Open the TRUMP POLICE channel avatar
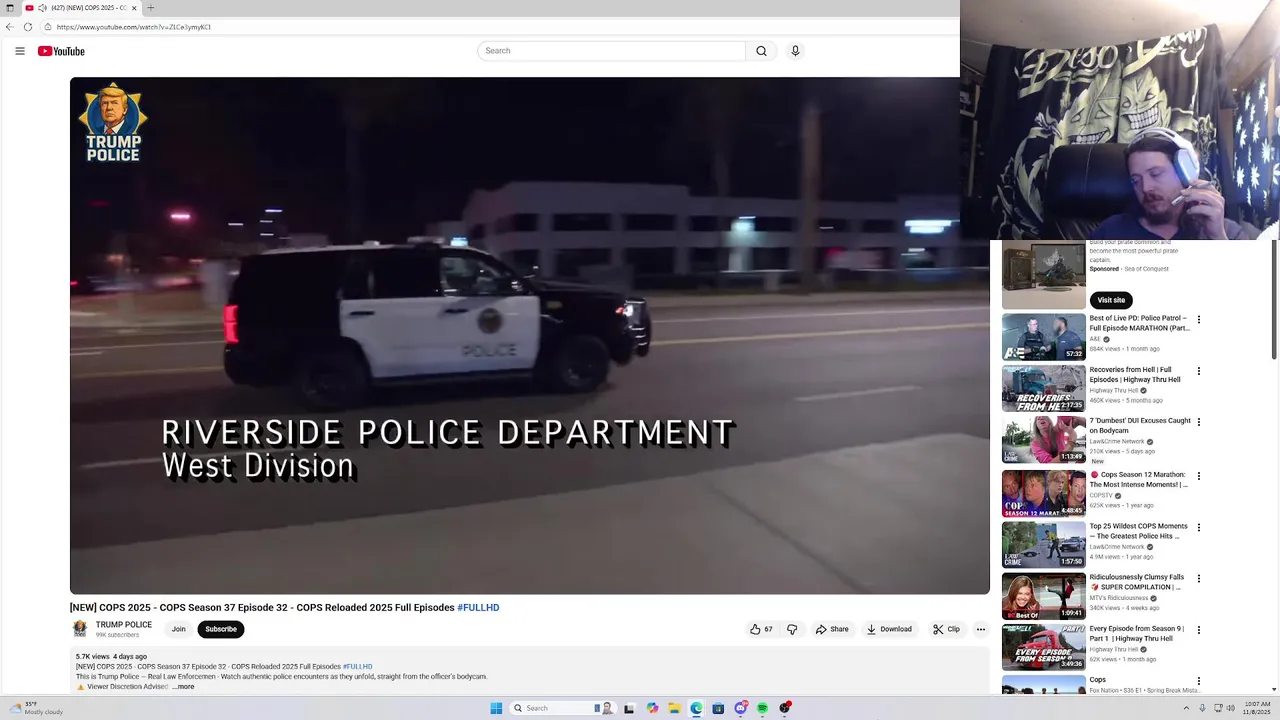Viewport: 1280px width, 720px height. tap(80, 629)
